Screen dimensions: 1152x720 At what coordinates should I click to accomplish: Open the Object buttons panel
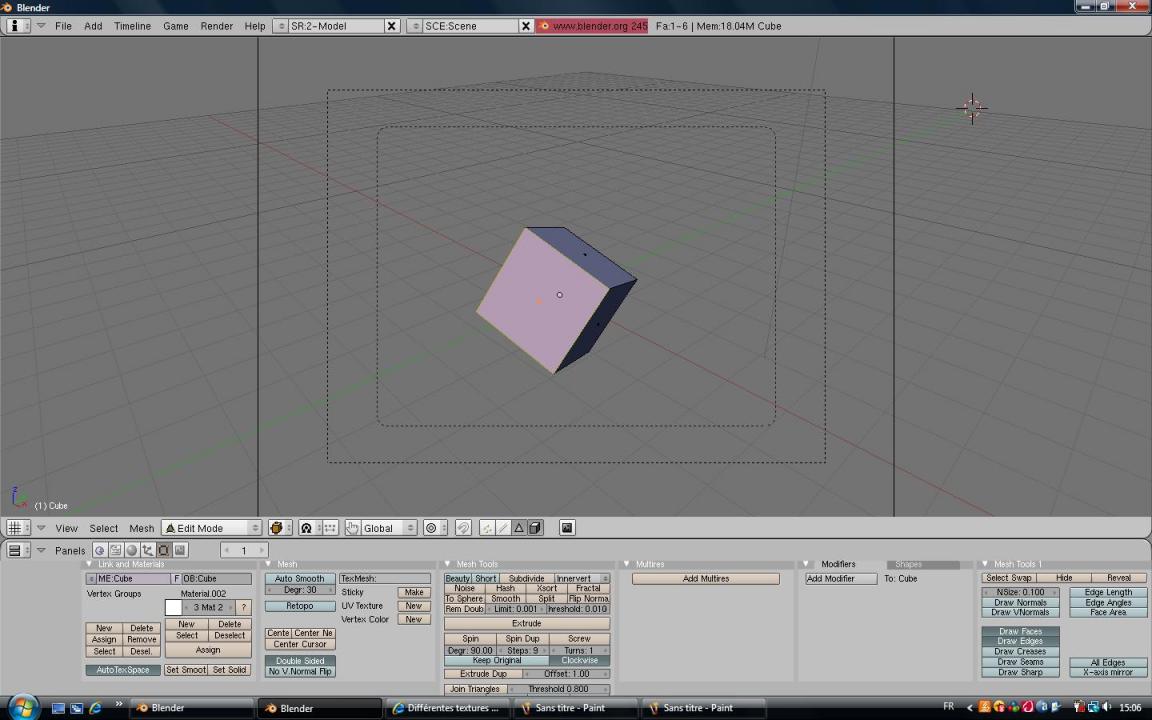click(x=147, y=550)
